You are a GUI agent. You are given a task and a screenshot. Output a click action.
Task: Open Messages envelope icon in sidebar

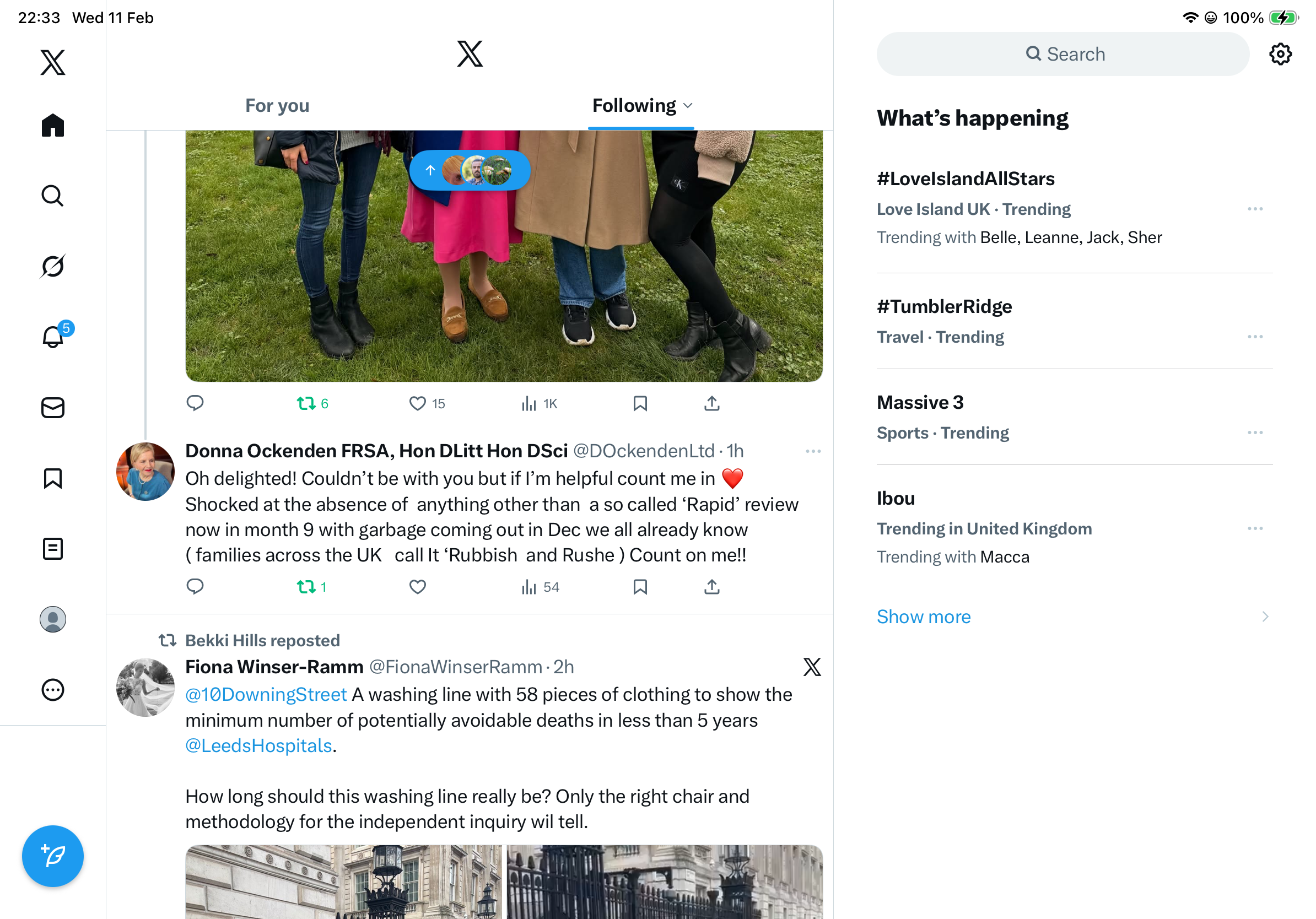point(53,408)
